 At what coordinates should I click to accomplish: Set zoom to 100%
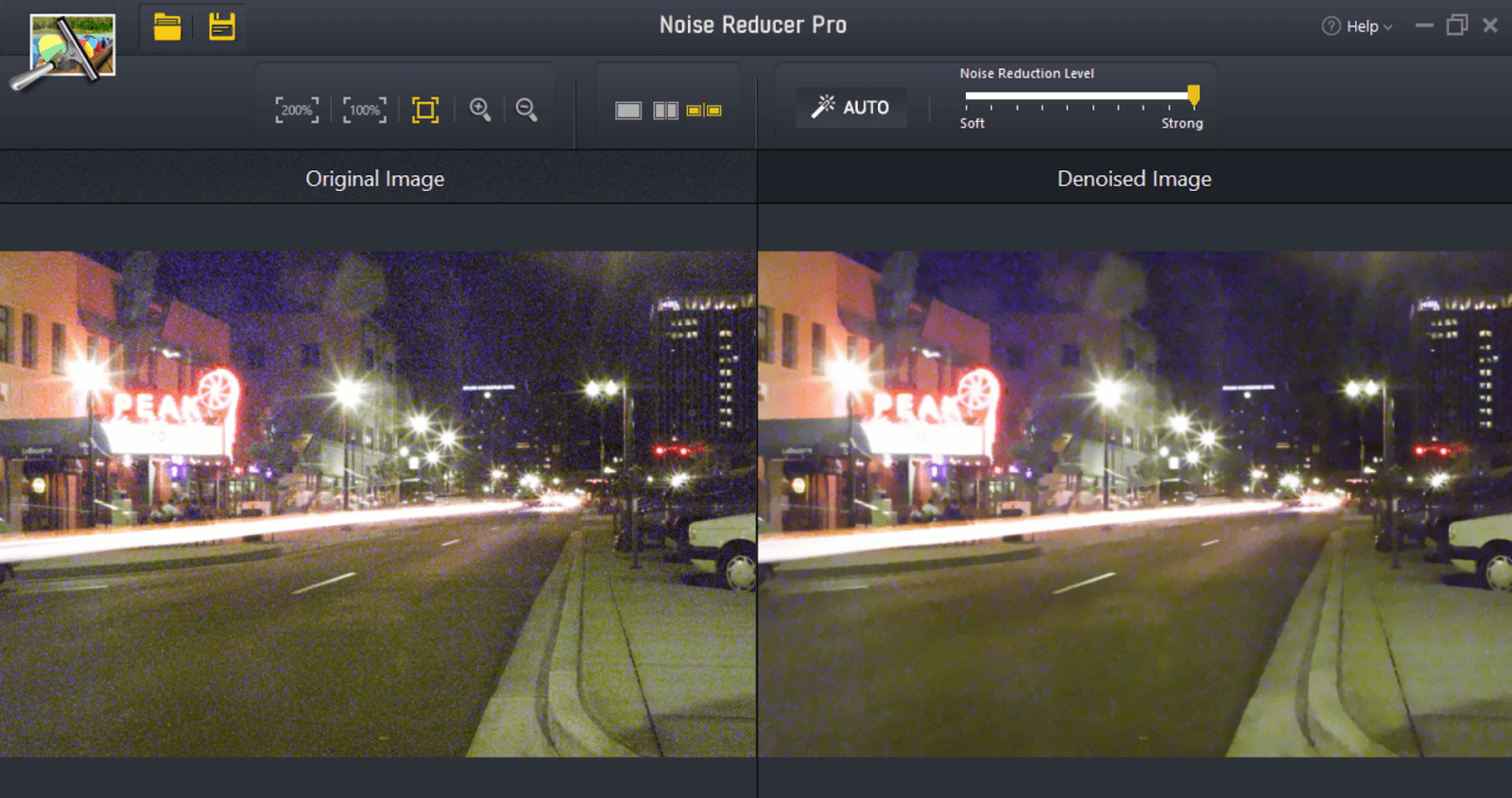tap(364, 110)
